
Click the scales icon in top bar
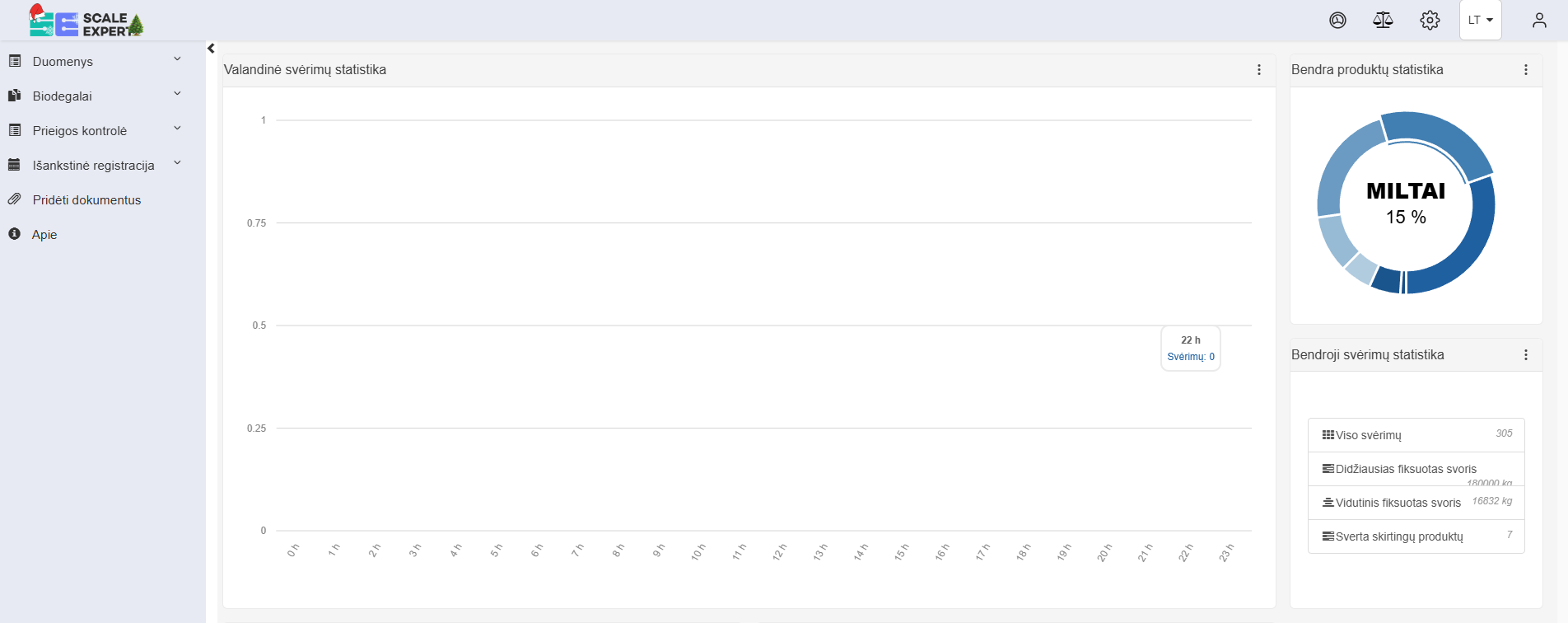click(x=1383, y=20)
